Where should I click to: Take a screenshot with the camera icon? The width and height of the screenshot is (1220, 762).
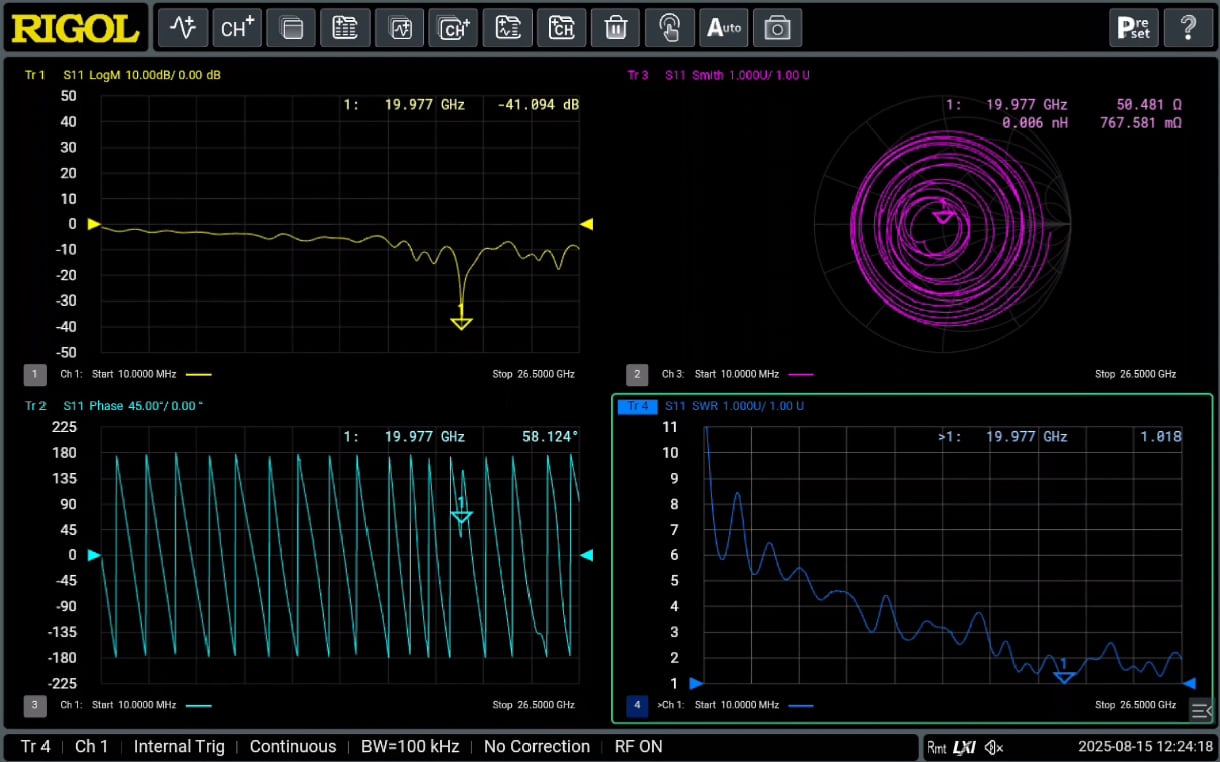[777, 28]
